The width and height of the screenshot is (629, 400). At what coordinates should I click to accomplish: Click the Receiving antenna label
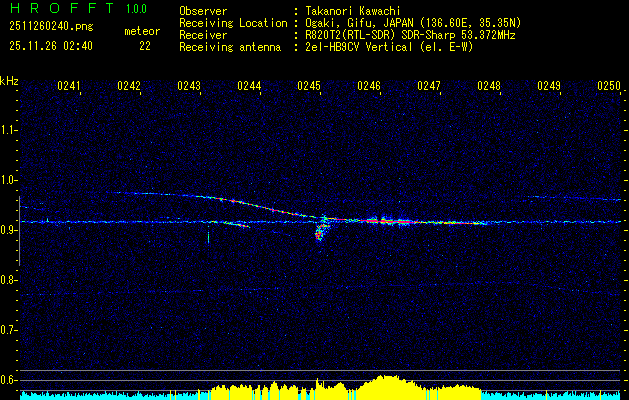pos(230,47)
